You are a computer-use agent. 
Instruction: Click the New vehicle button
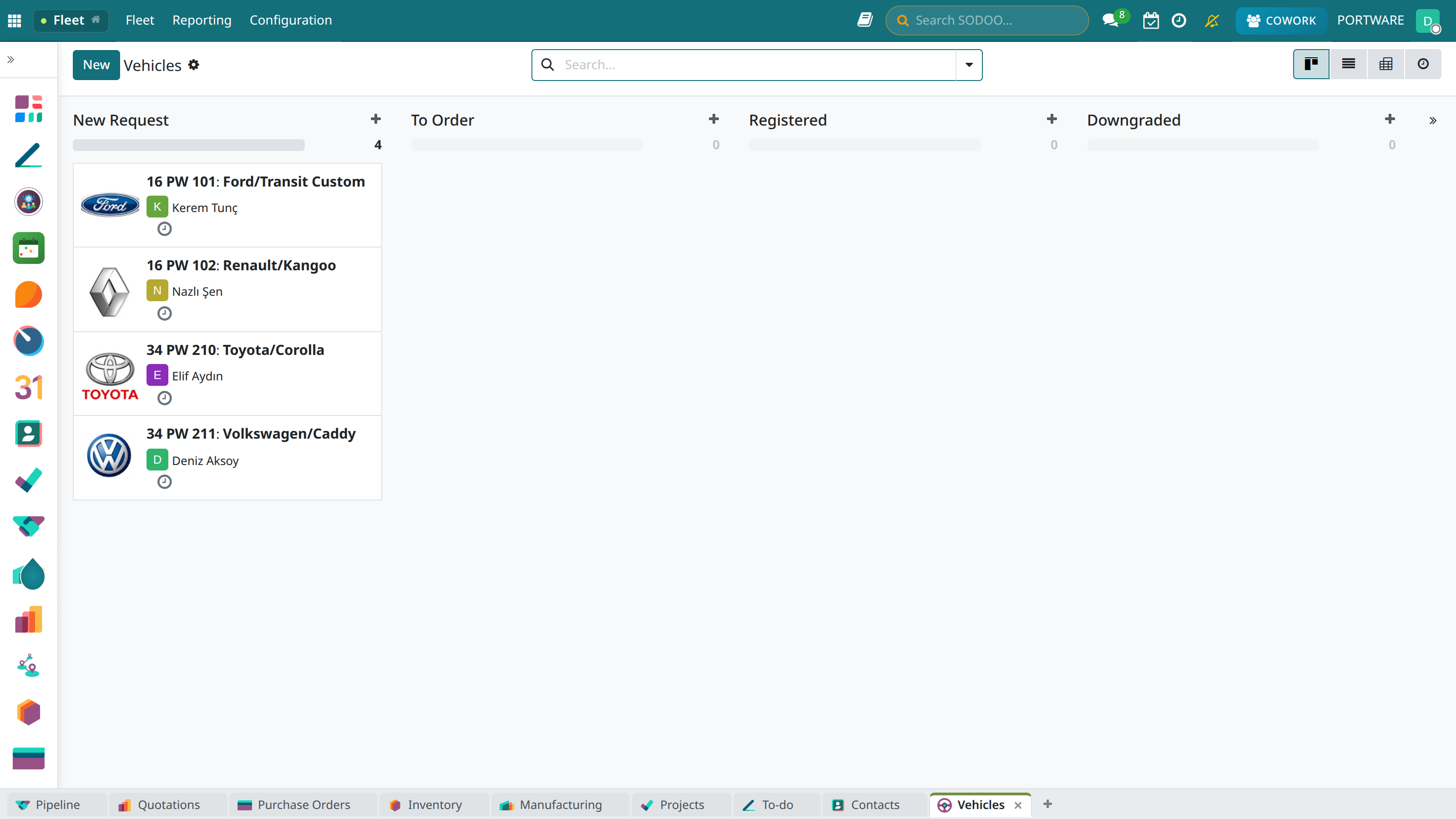pos(96,65)
